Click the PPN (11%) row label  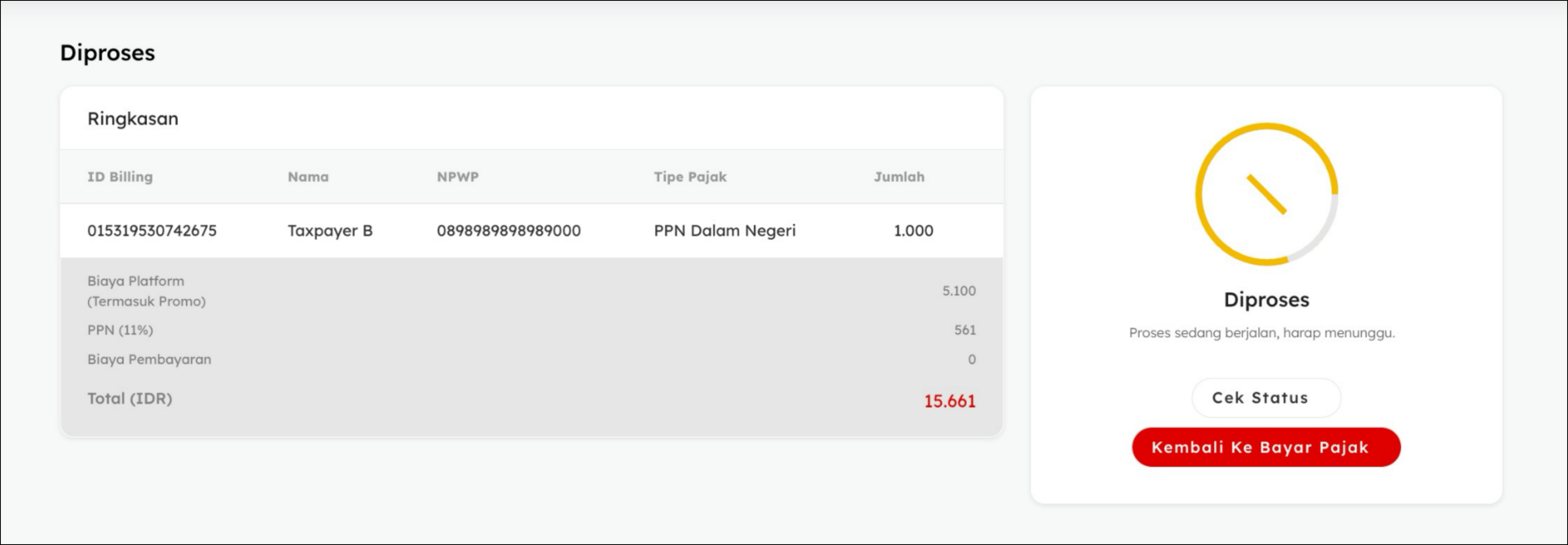(x=120, y=330)
